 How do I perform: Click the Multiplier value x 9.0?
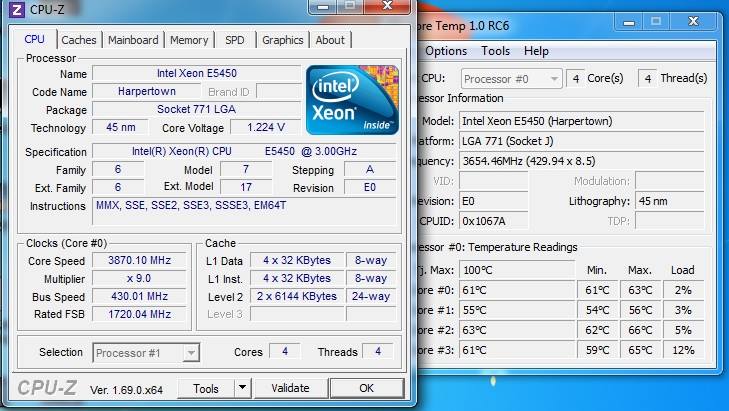pyautogui.click(x=139, y=278)
